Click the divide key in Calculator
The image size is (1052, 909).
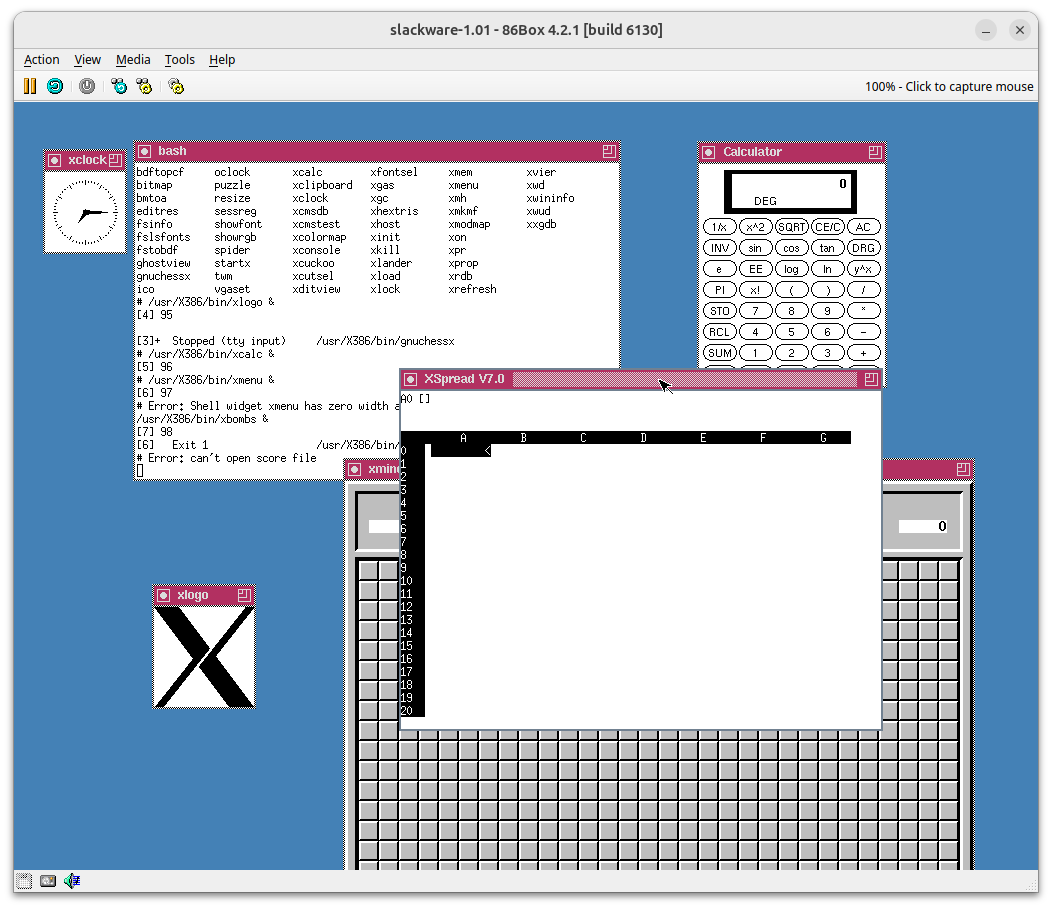863,290
